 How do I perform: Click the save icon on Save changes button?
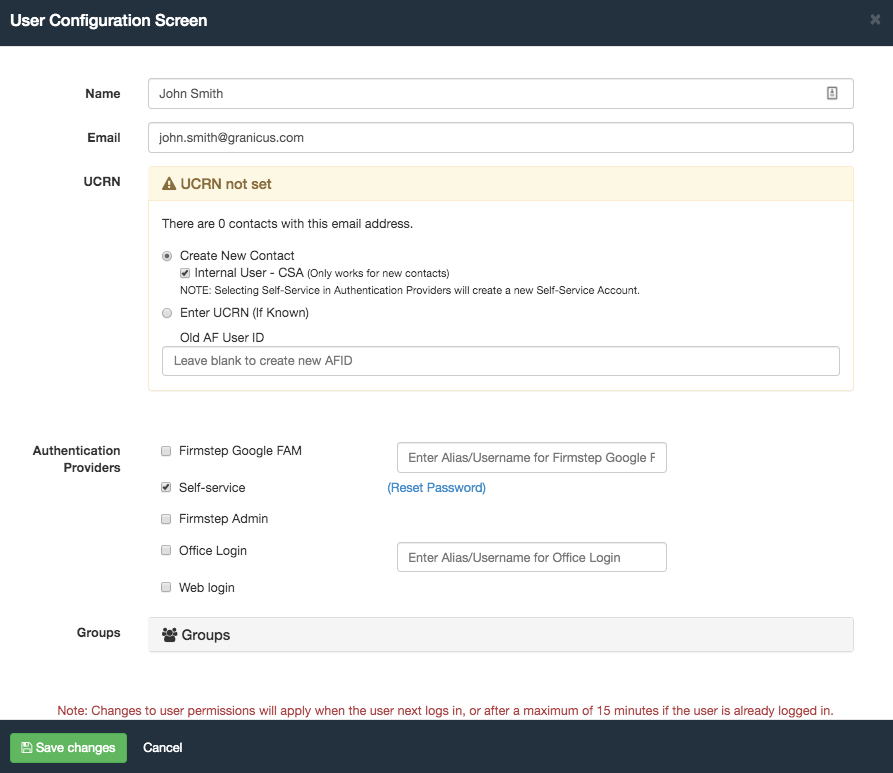click(27, 747)
